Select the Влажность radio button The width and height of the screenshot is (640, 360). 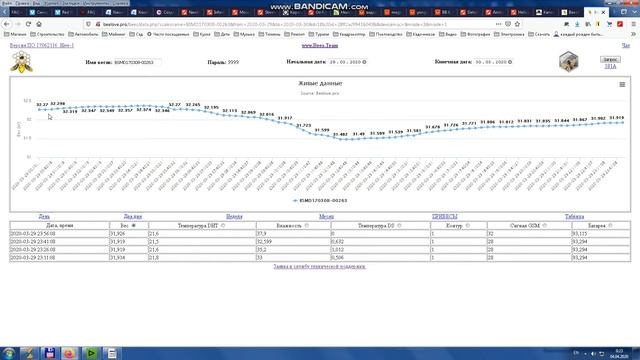tap(307, 226)
